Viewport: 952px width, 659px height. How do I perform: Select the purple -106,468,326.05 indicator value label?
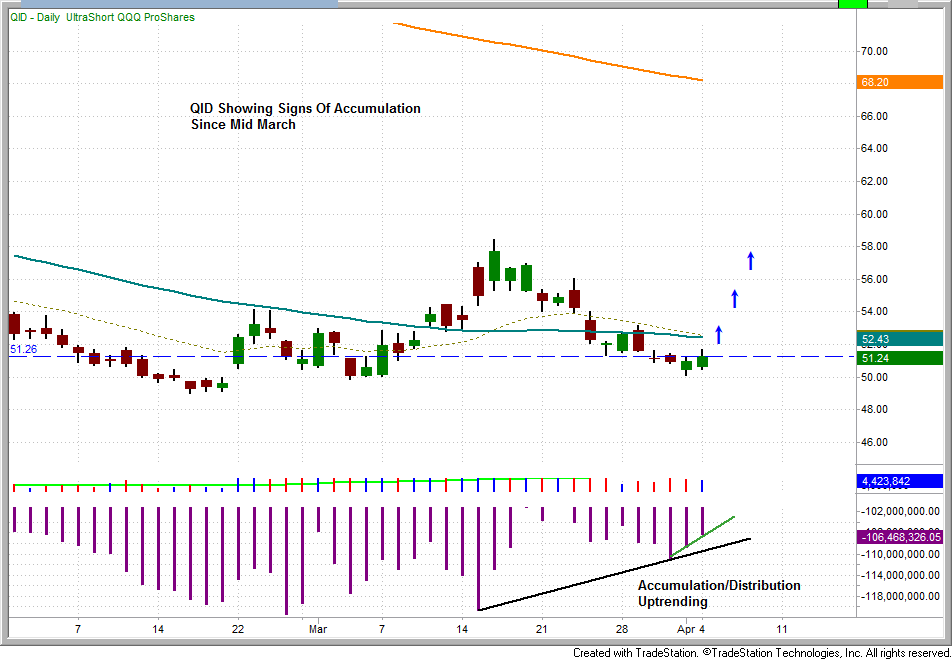[899, 537]
